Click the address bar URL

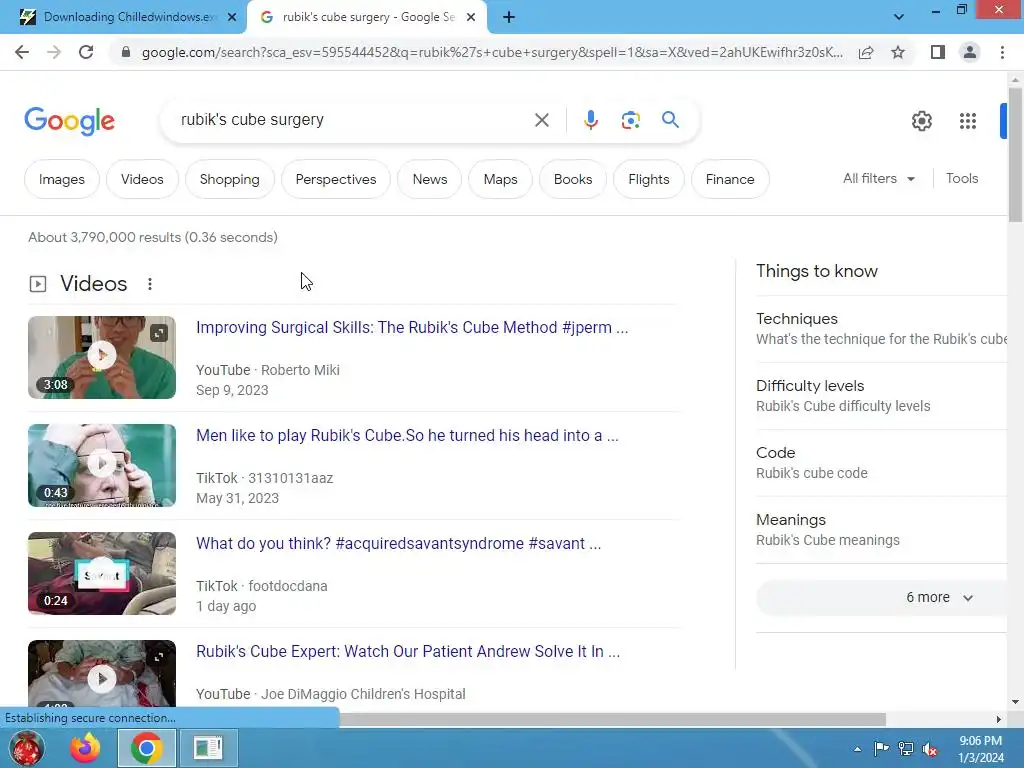tap(491, 52)
